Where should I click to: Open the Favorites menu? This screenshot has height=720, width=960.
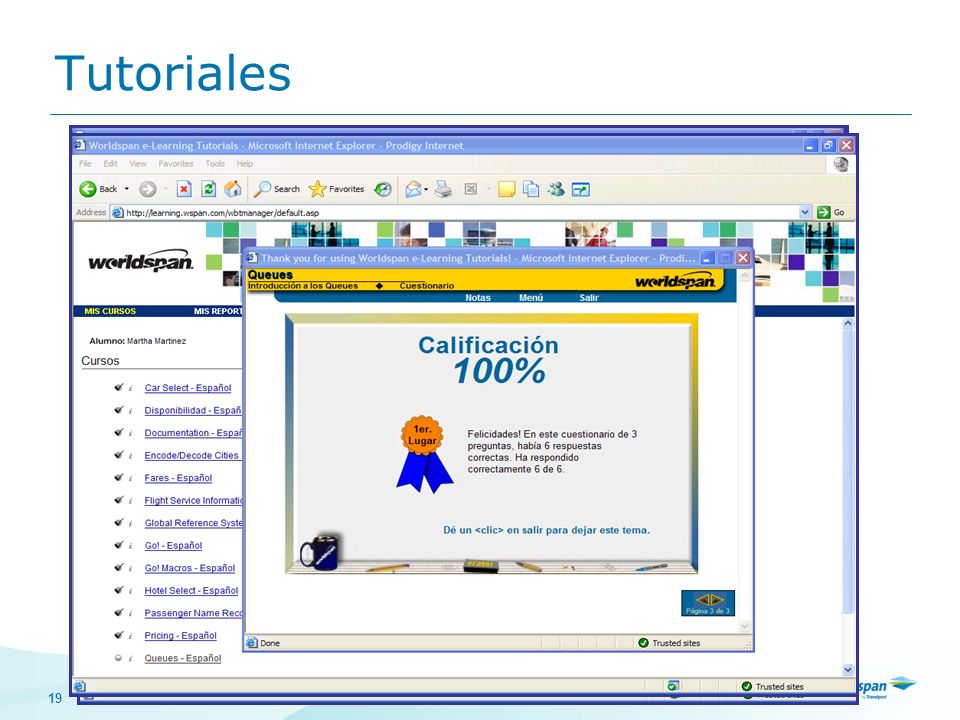point(176,163)
